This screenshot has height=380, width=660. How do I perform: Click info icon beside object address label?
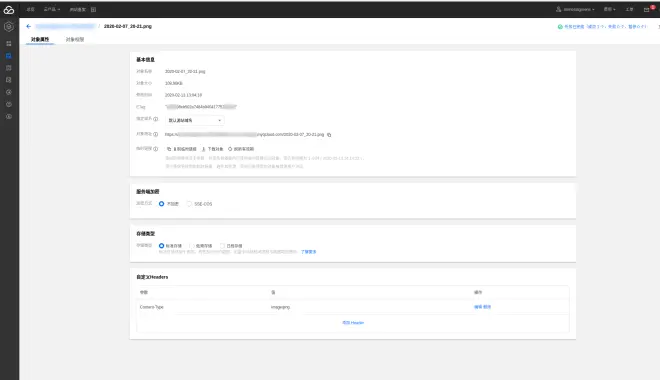tap(156, 134)
